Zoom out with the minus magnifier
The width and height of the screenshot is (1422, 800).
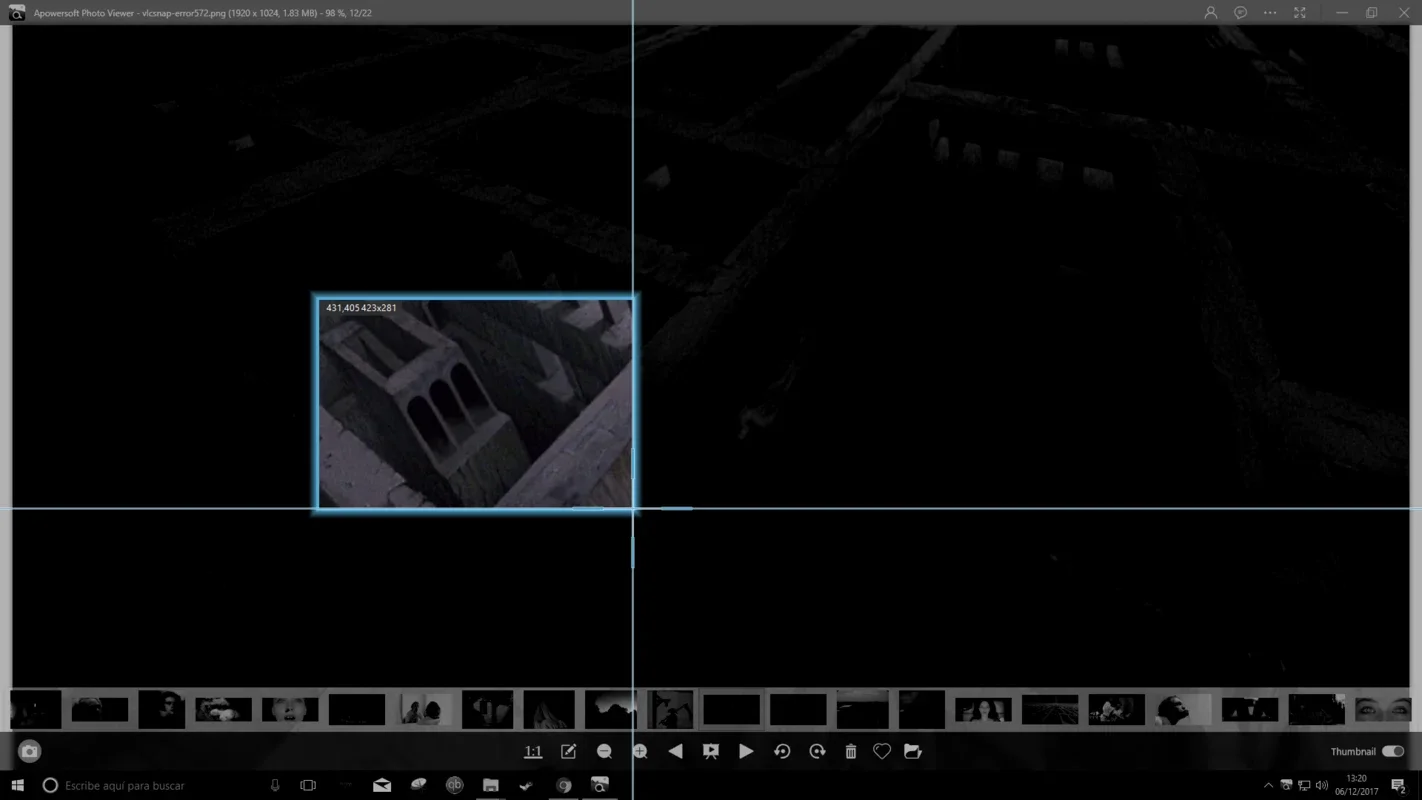(604, 751)
